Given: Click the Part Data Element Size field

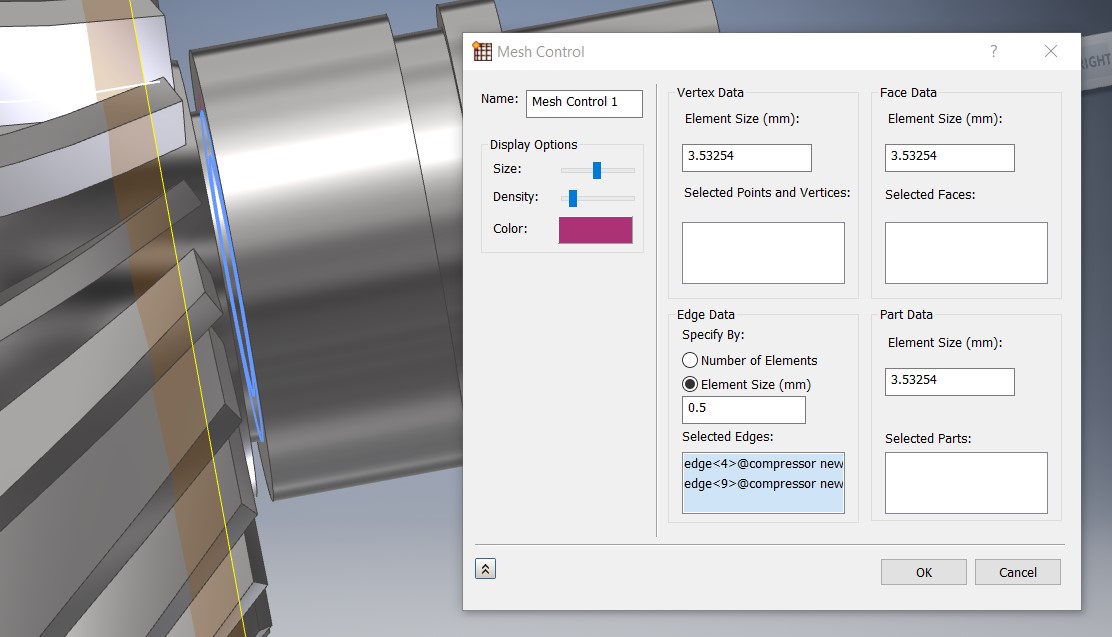Looking at the screenshot, I should click(x=948, y=381).
